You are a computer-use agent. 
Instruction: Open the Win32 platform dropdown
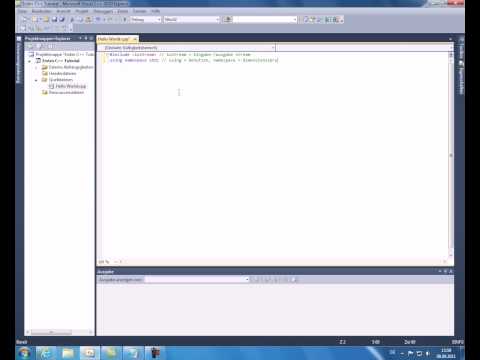pyautogui.click(x=192, y=20)
